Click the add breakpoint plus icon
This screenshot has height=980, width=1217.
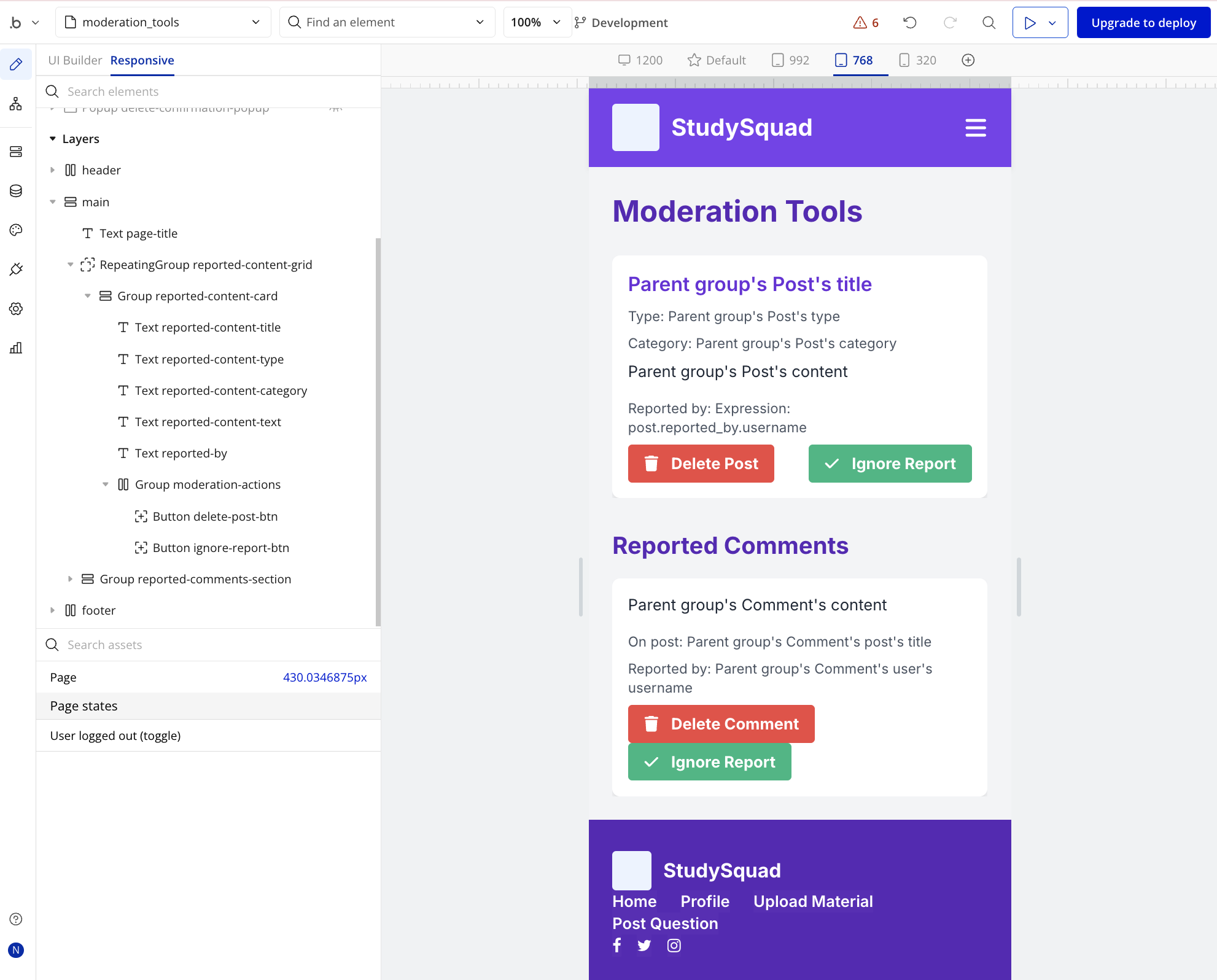coord(968,60)
